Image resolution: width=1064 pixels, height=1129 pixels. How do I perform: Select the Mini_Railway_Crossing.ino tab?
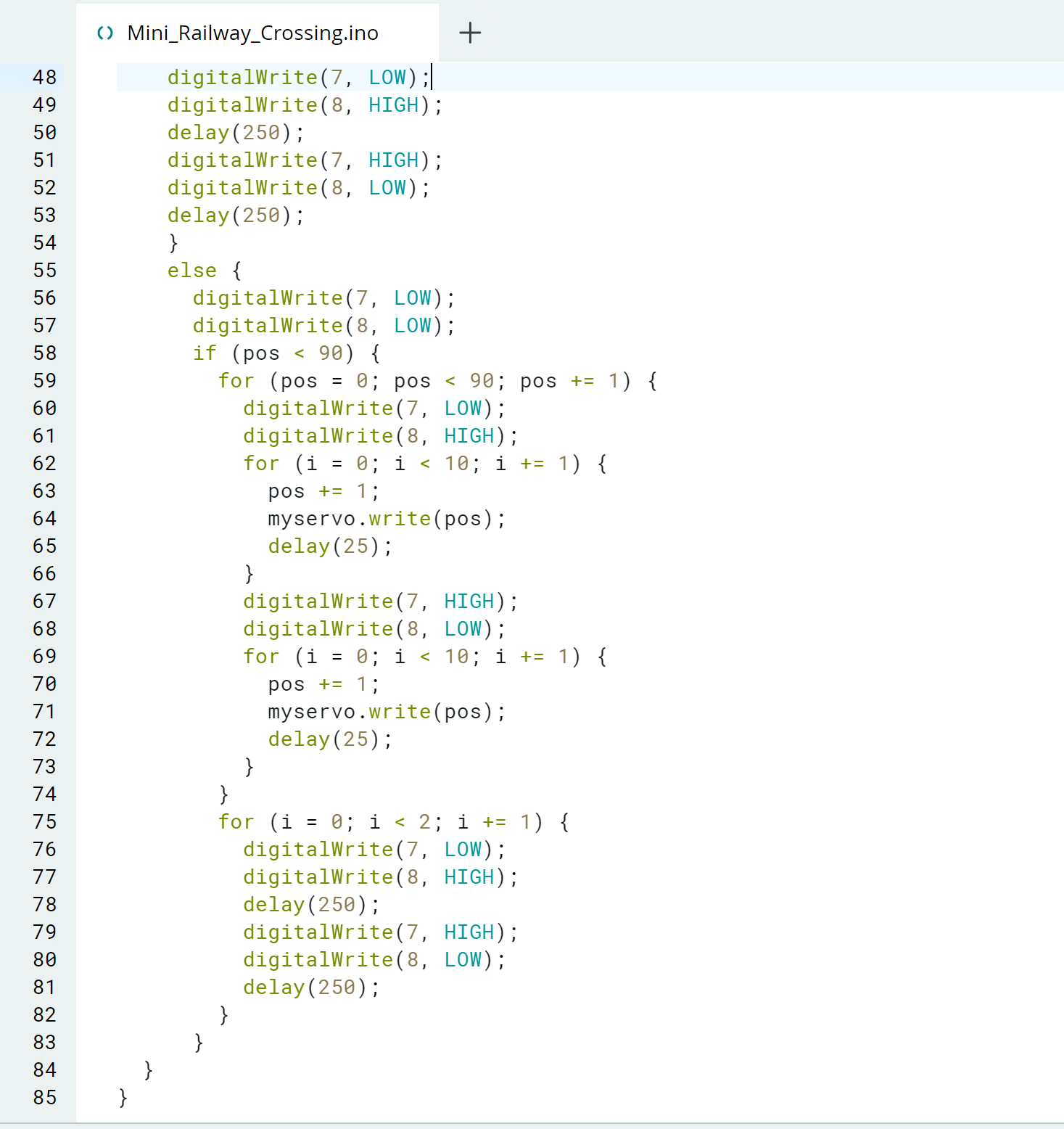[257, 33]
